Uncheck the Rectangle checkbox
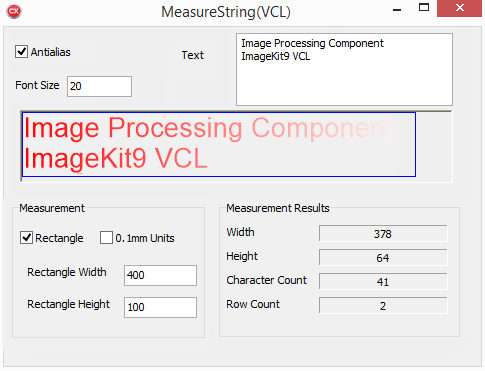This screenshot has height=371, width=485. point(26,238)
